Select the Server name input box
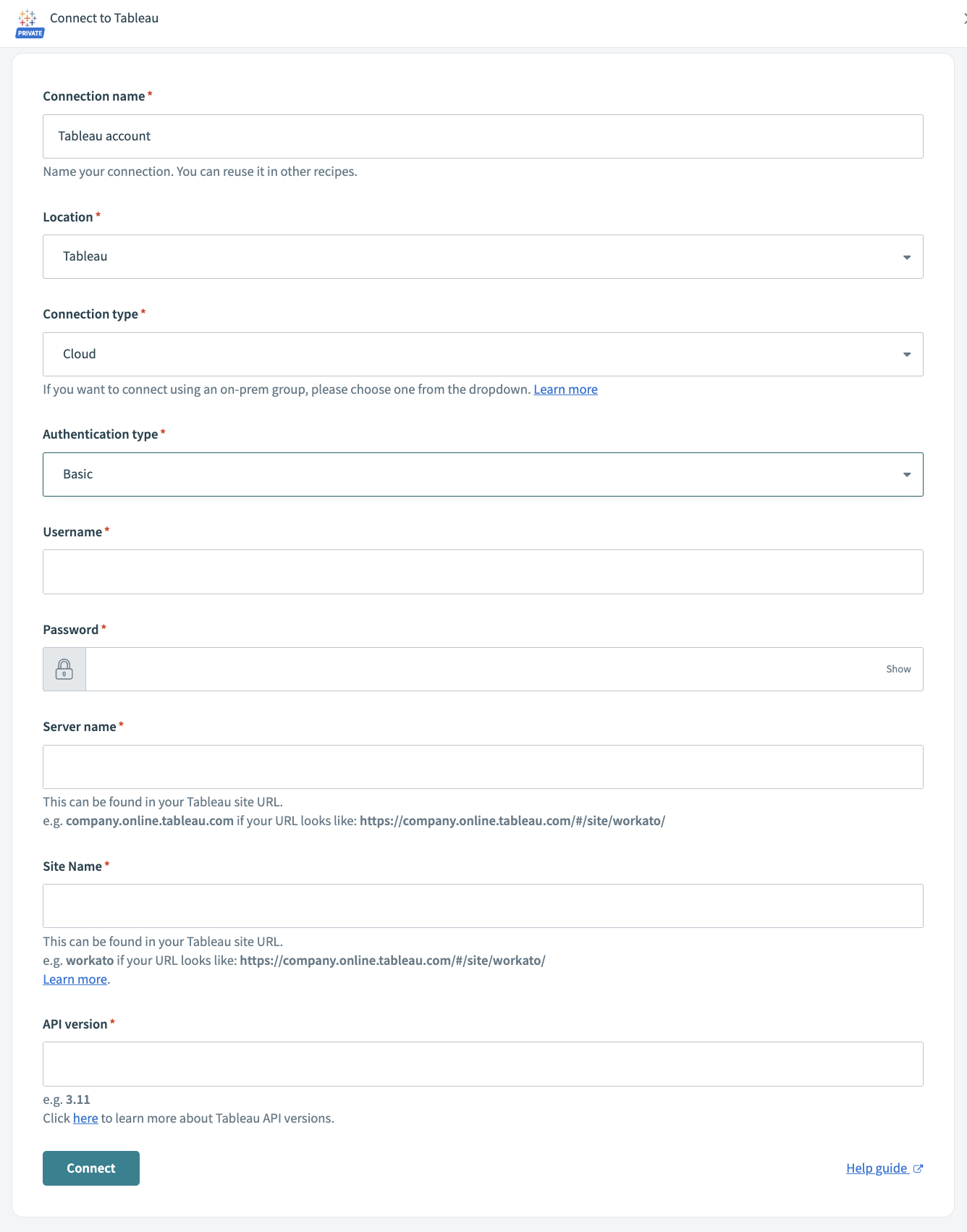The height and width of the screenshot is (1232, 967). (x=482, y=767)
